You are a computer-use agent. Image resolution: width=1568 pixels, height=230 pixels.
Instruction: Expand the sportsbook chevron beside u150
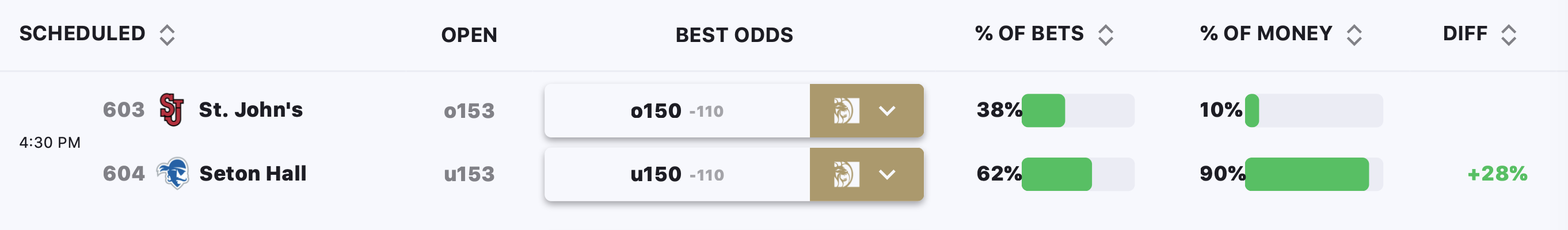point(888,175)
